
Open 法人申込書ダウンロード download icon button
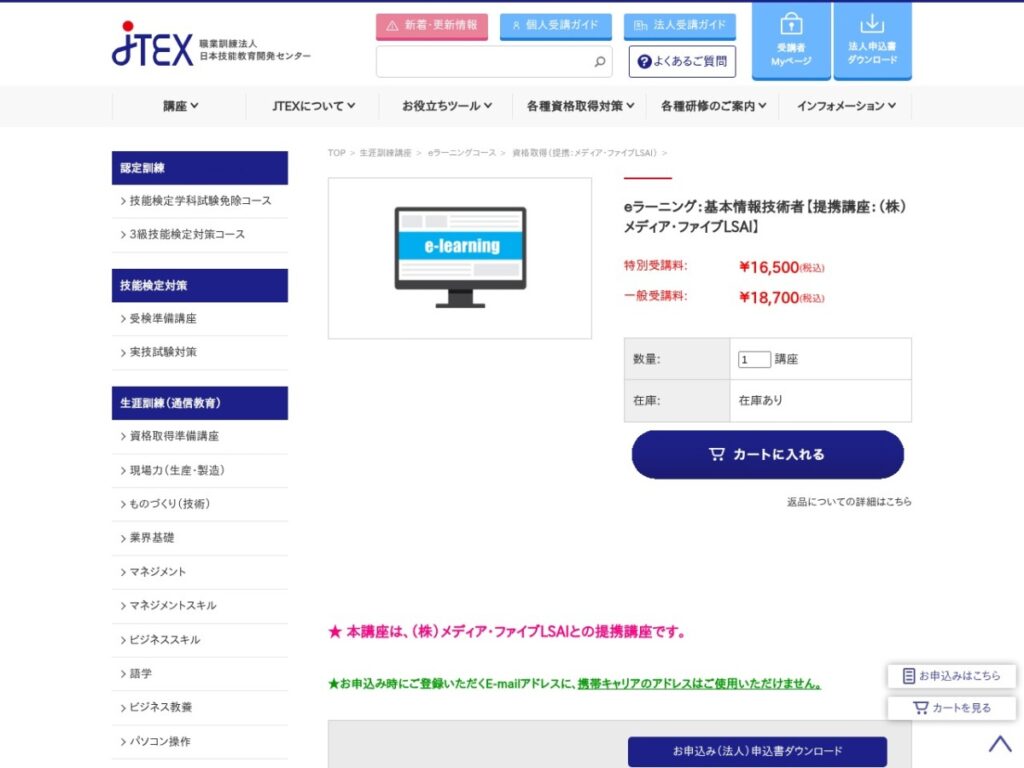(x=872, y=40)
